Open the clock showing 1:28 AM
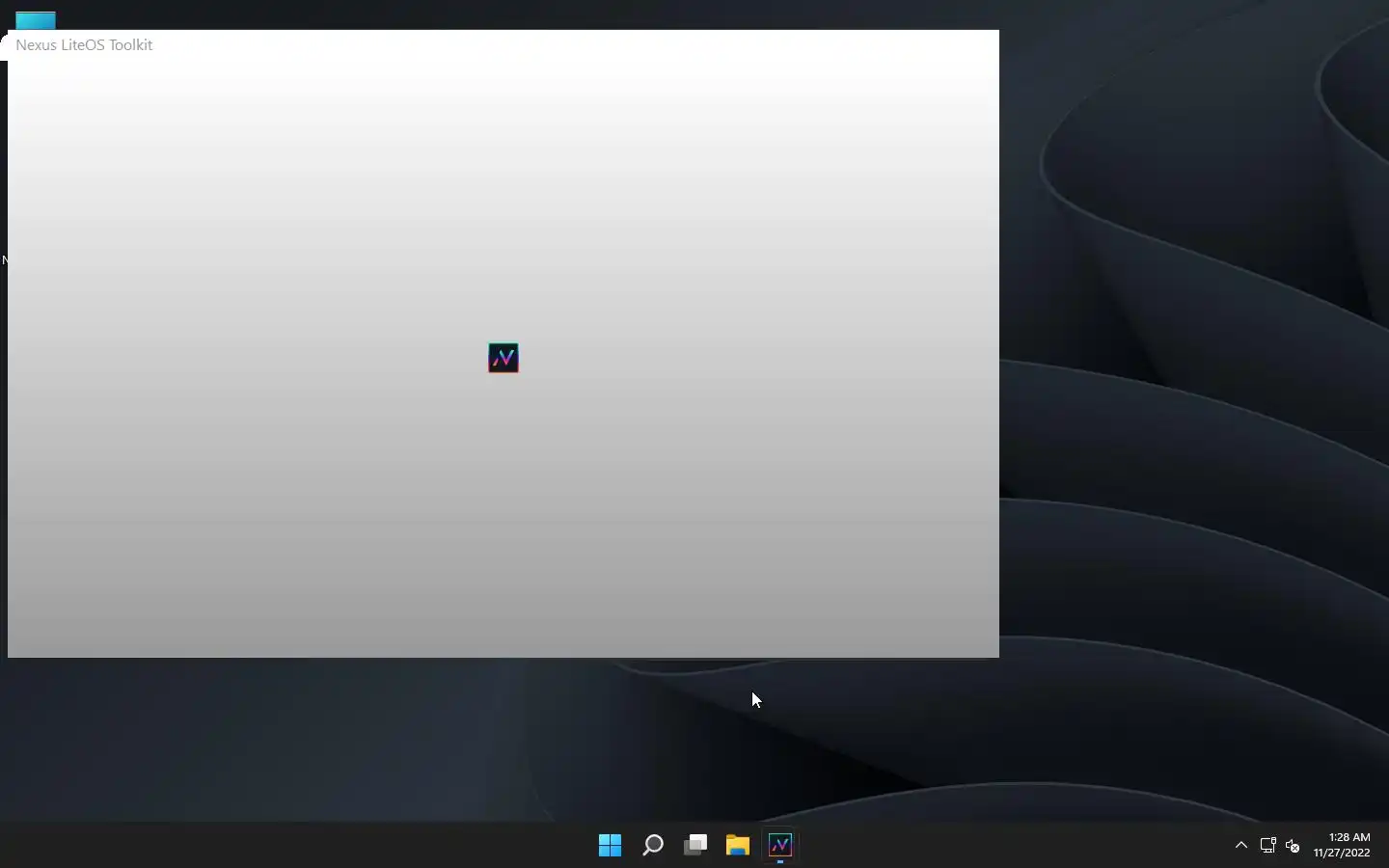Viewport: 1389px width, 868px height. coord(1342,845)
